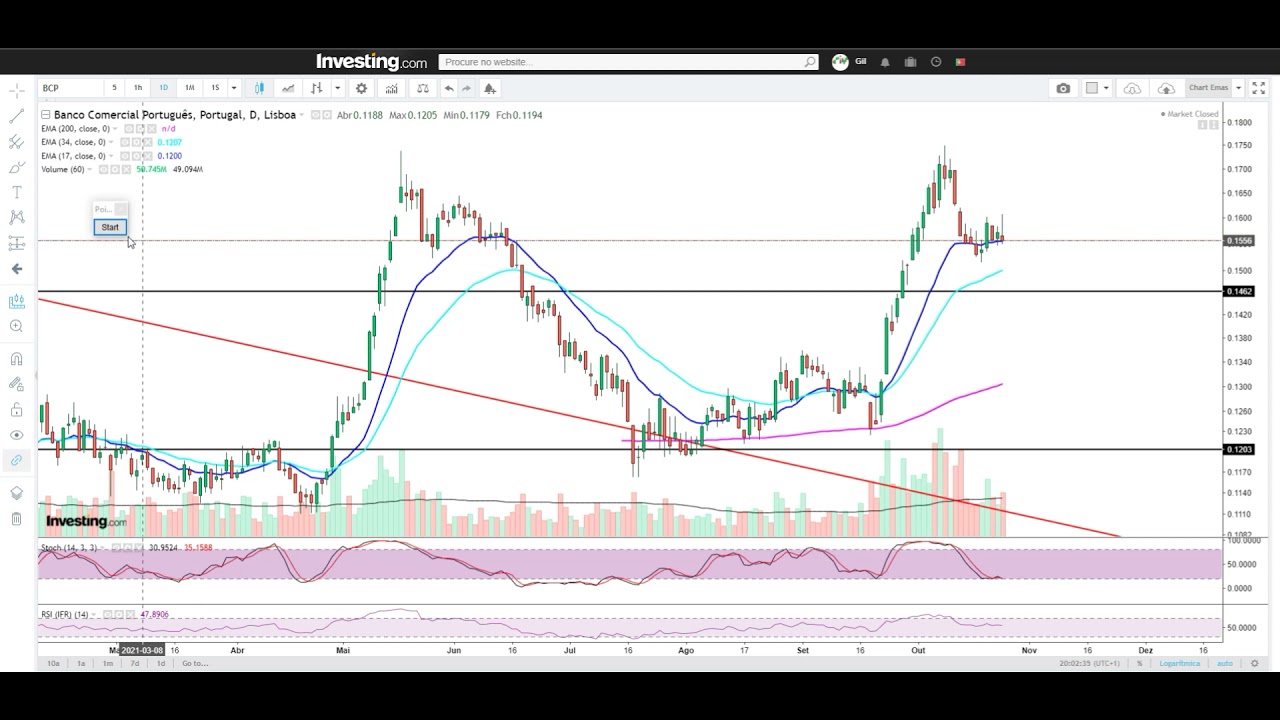
Task: Select the zoom-in magnifier tool
Action: click(16, 326)
